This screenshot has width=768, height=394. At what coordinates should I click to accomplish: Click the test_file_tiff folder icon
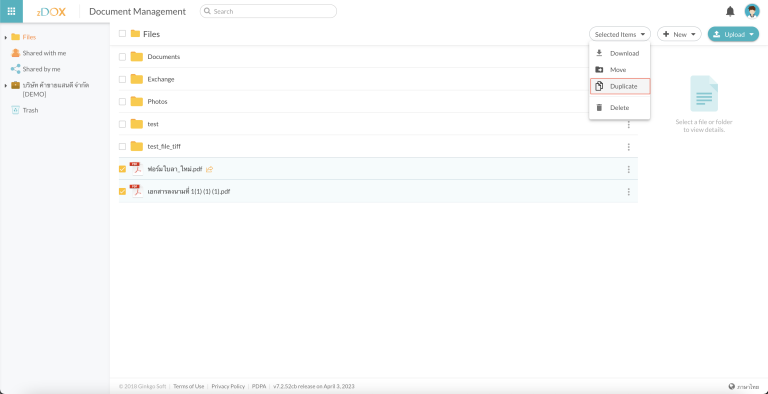pos(137,147)
